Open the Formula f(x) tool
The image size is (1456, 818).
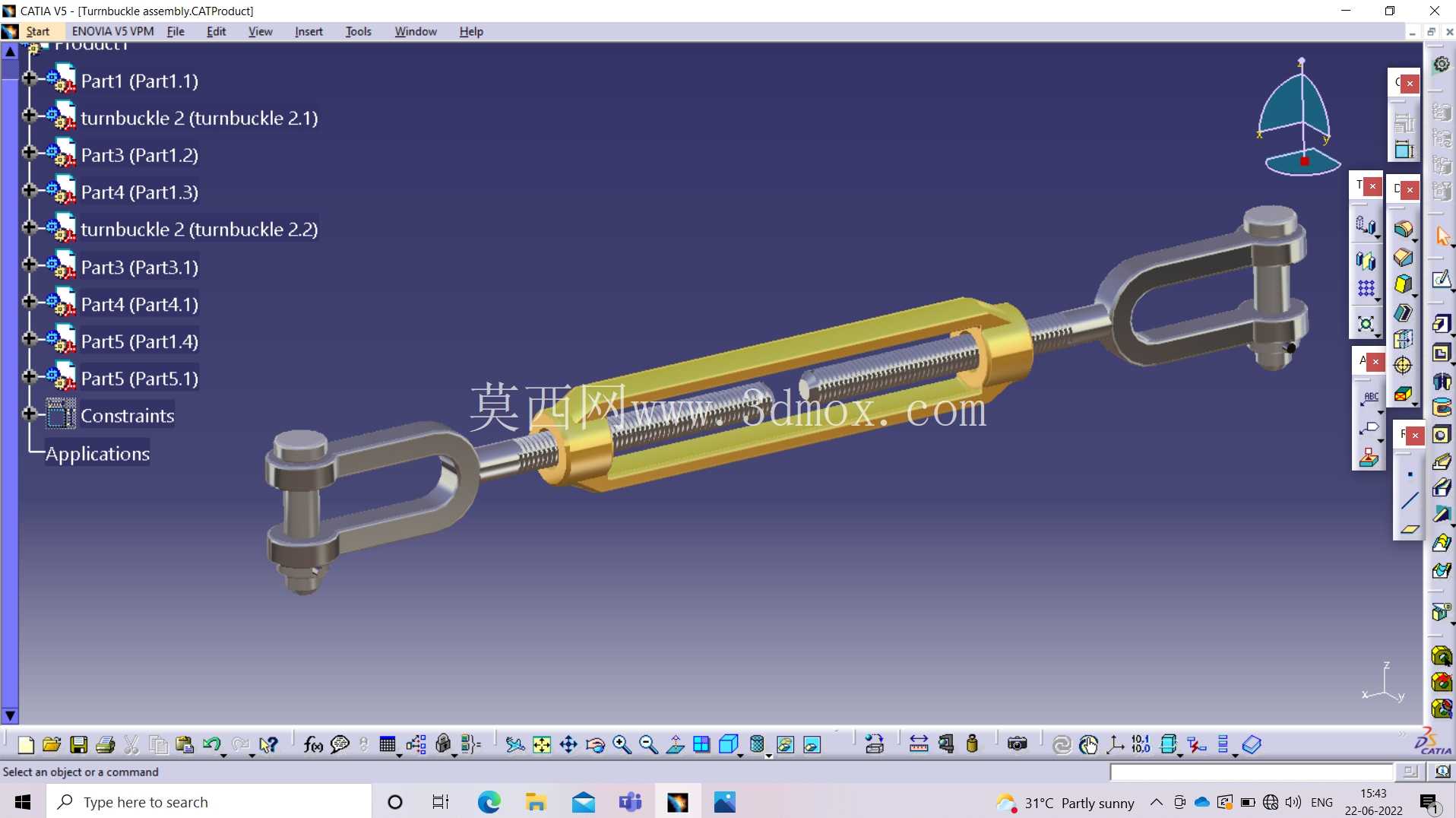pos(313,744)
